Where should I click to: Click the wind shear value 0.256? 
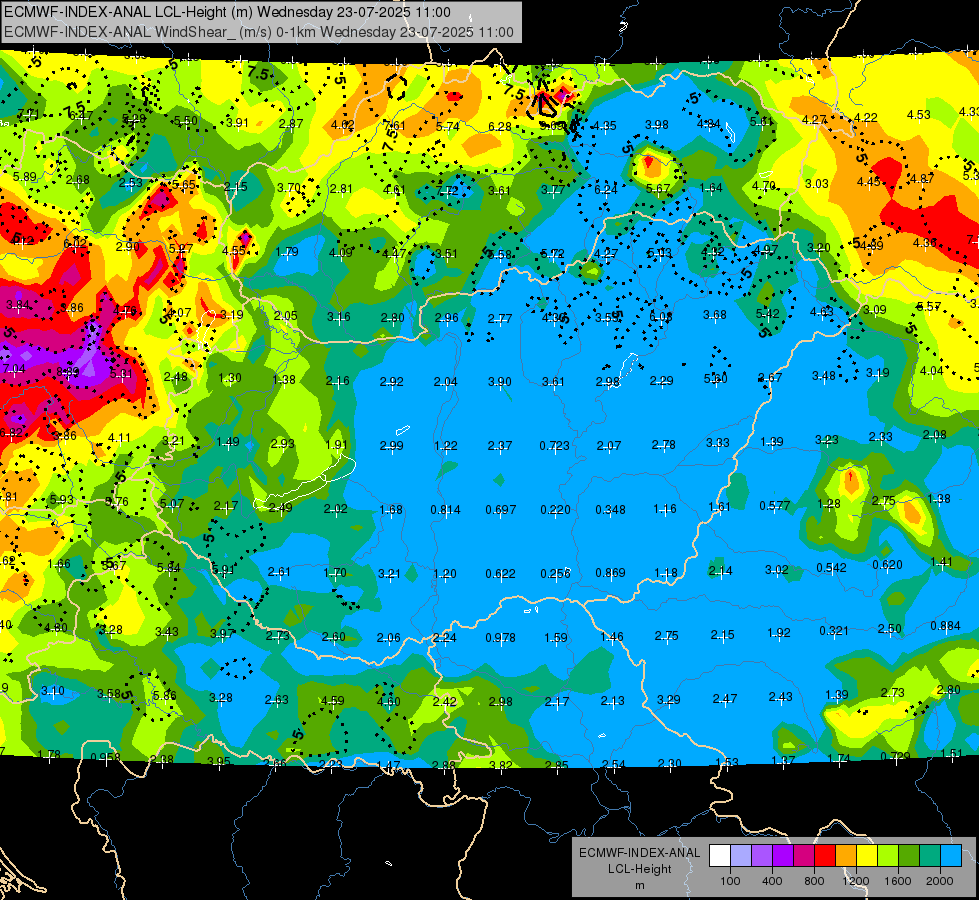(556, 573)
